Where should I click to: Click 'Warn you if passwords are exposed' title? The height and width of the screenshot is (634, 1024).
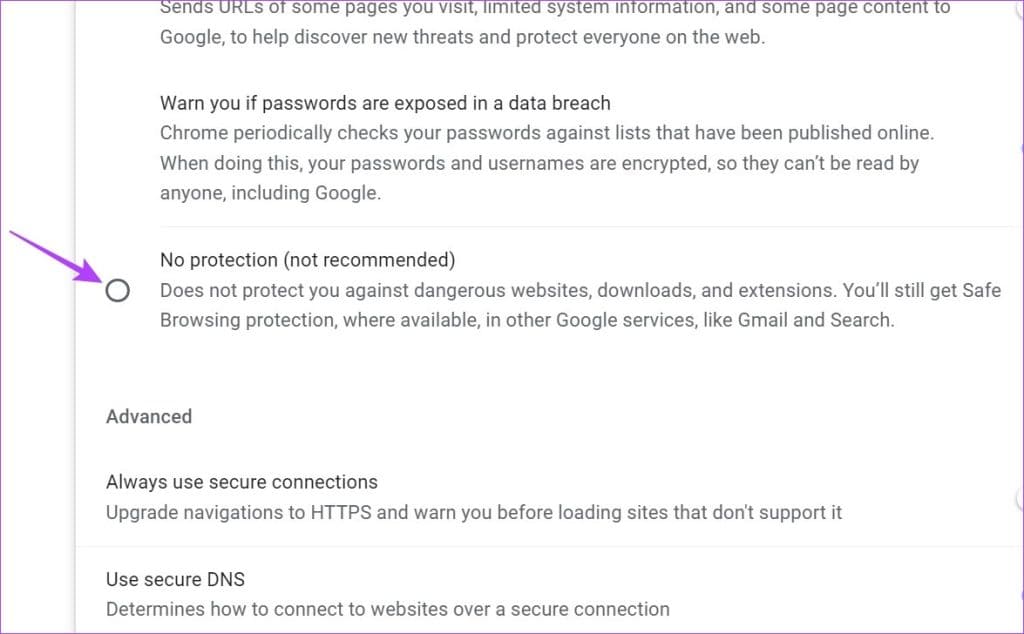385,103
